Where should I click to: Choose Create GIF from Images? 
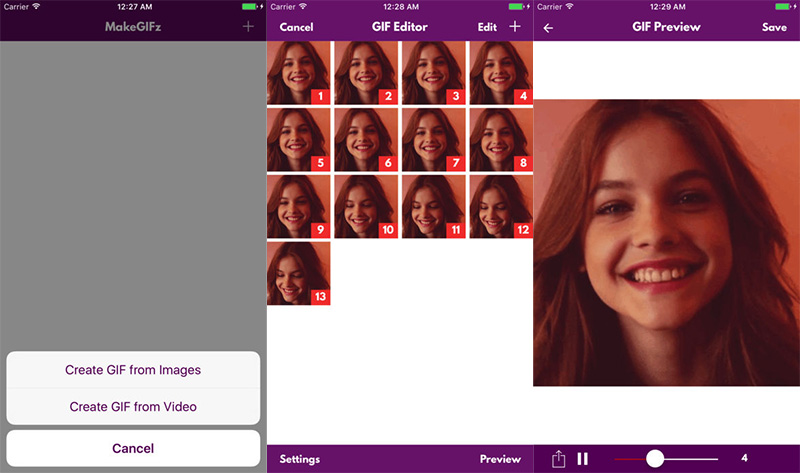133,370
